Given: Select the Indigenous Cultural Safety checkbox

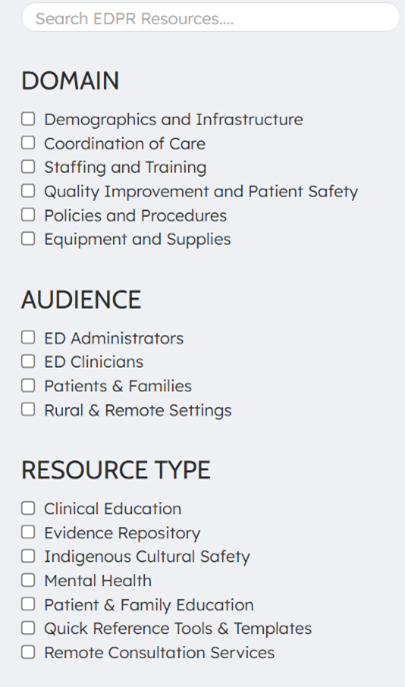Looking at the screenshot, I should point(28,556).
